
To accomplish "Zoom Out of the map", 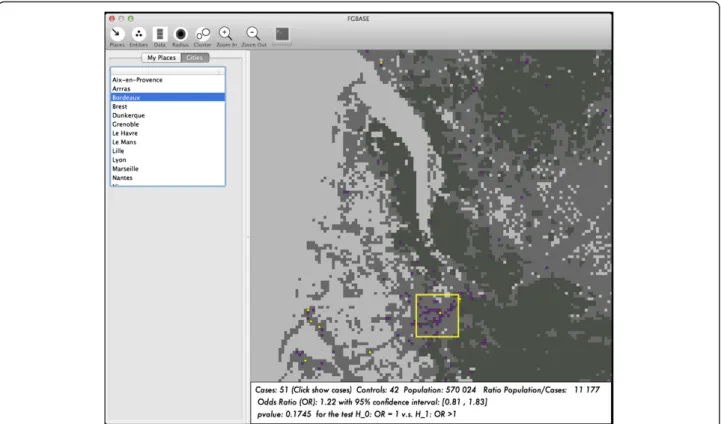I will 254,37.
